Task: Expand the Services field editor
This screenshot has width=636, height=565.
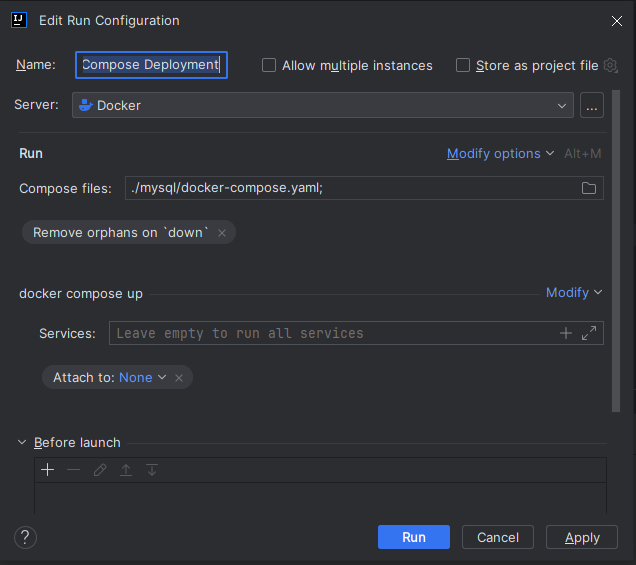Action: (x=589, y=333)
